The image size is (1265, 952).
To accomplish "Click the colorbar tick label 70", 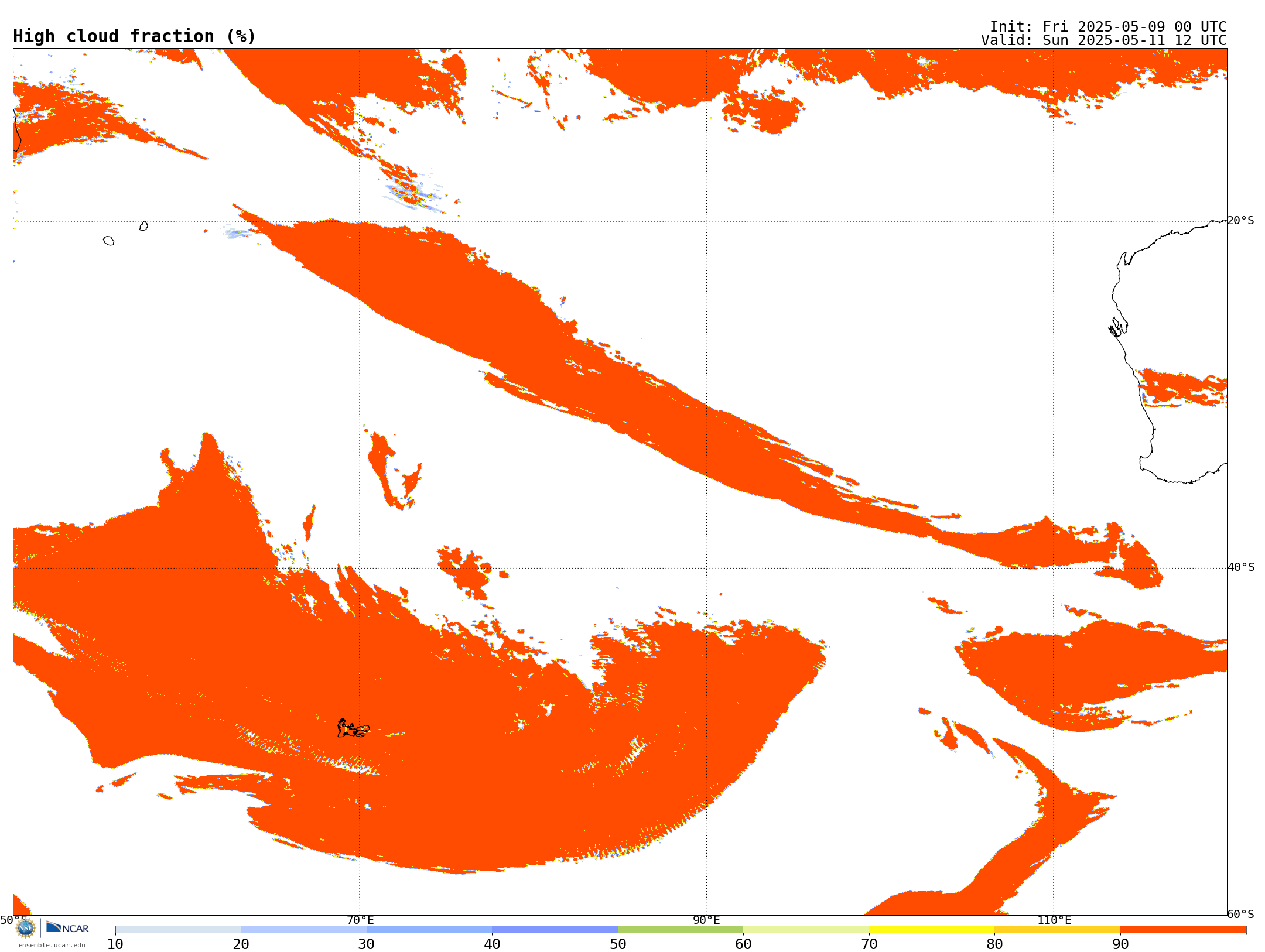I will (869, 944).
